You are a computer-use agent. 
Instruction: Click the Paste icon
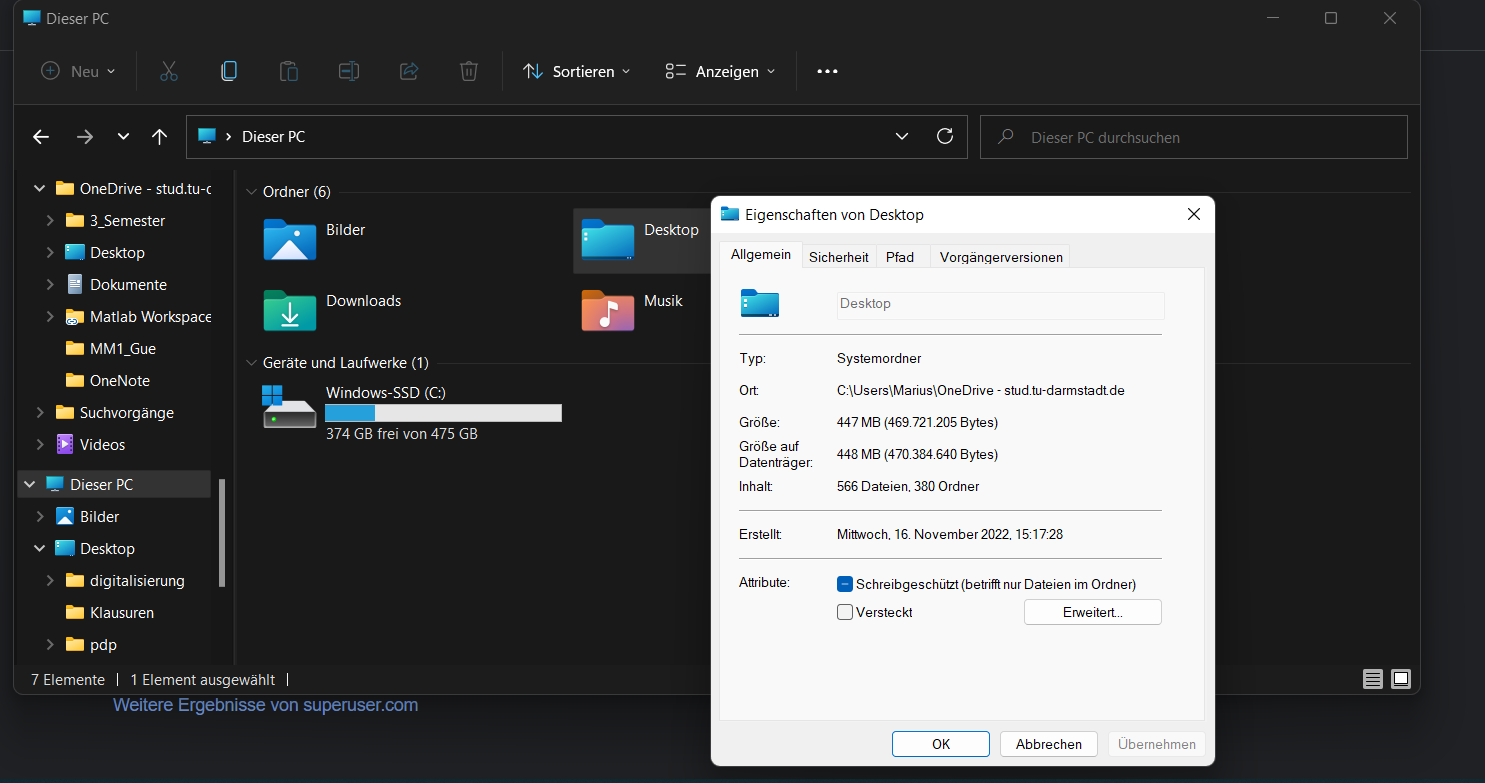tap(288, 71)
